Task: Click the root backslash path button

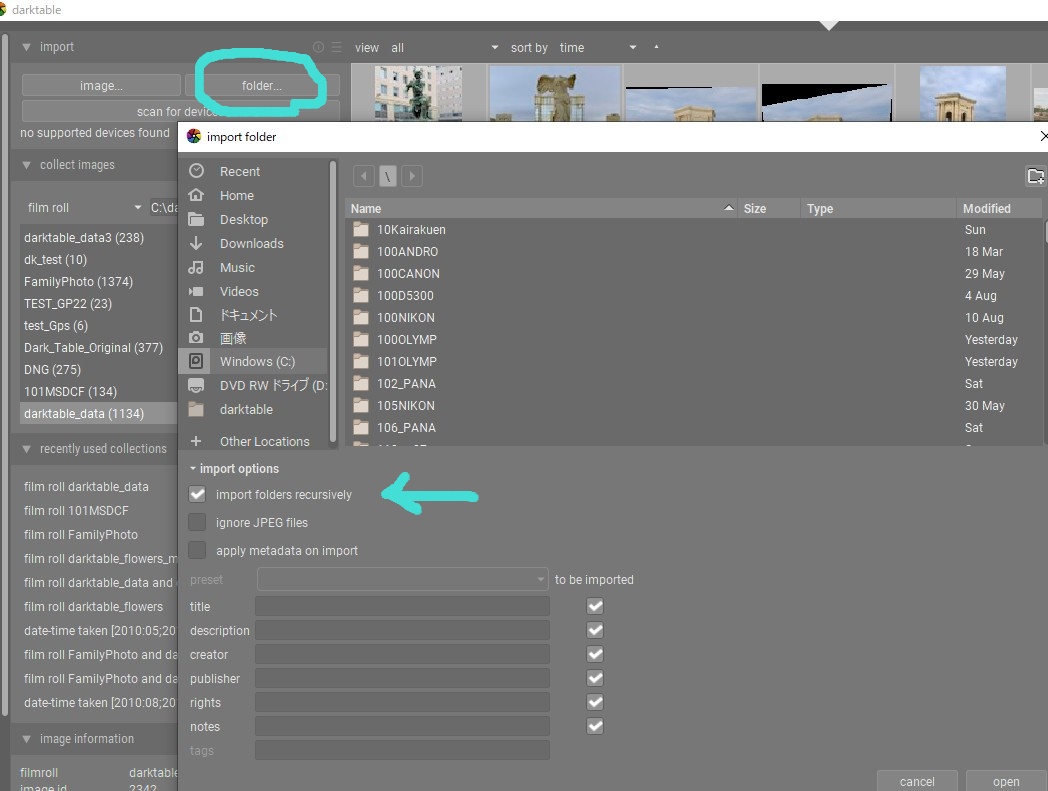Action: pos(388,176)
